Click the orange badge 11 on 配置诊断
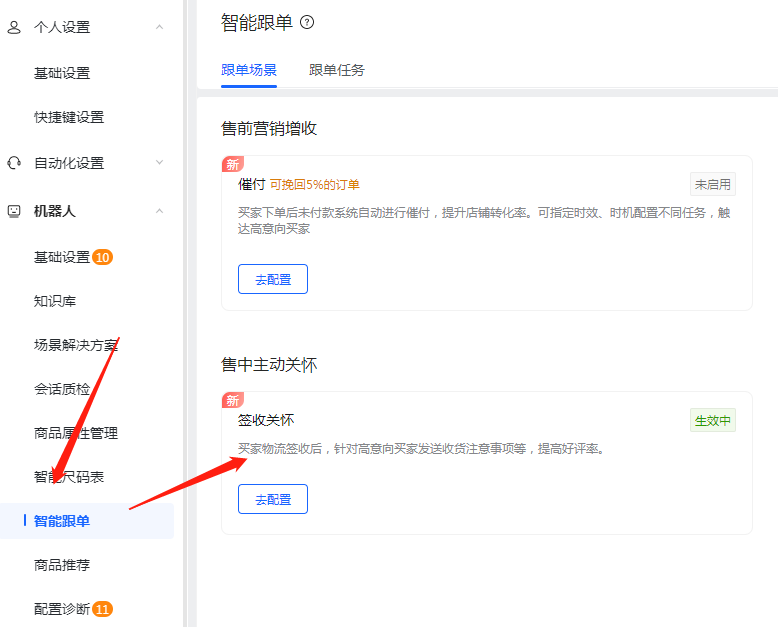Viewport: 778px width, 627px height. click(x=103, y=609)
